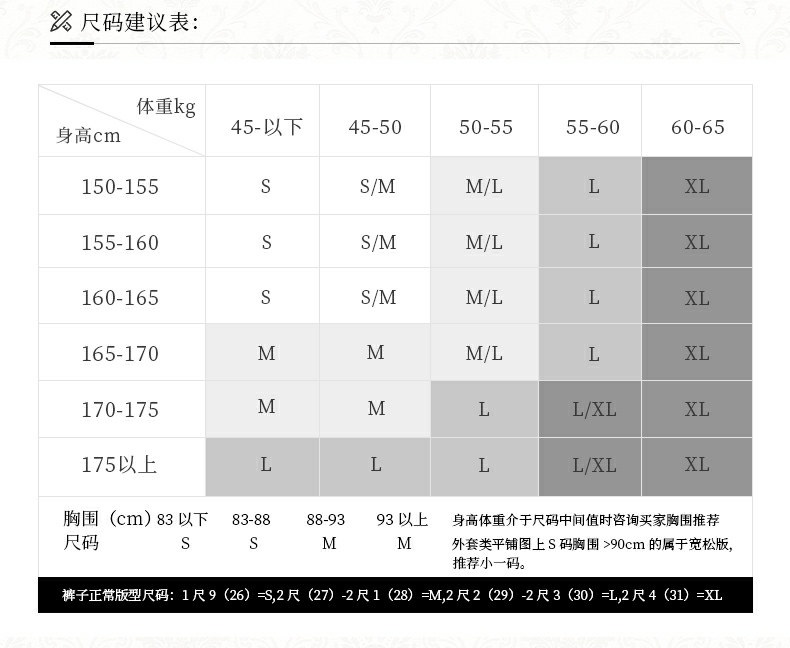The height and width of the screenshot is (648, 790).
Task: Click the L/XL cell in the 170-175 row
Action: click(593, 409)
